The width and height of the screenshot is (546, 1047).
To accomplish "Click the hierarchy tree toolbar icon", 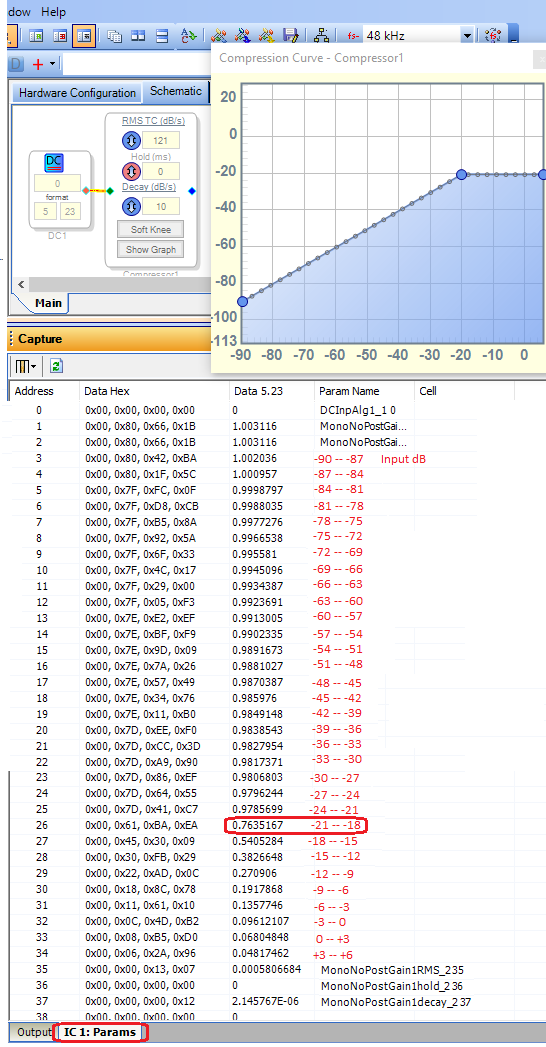I will [322, 36].
